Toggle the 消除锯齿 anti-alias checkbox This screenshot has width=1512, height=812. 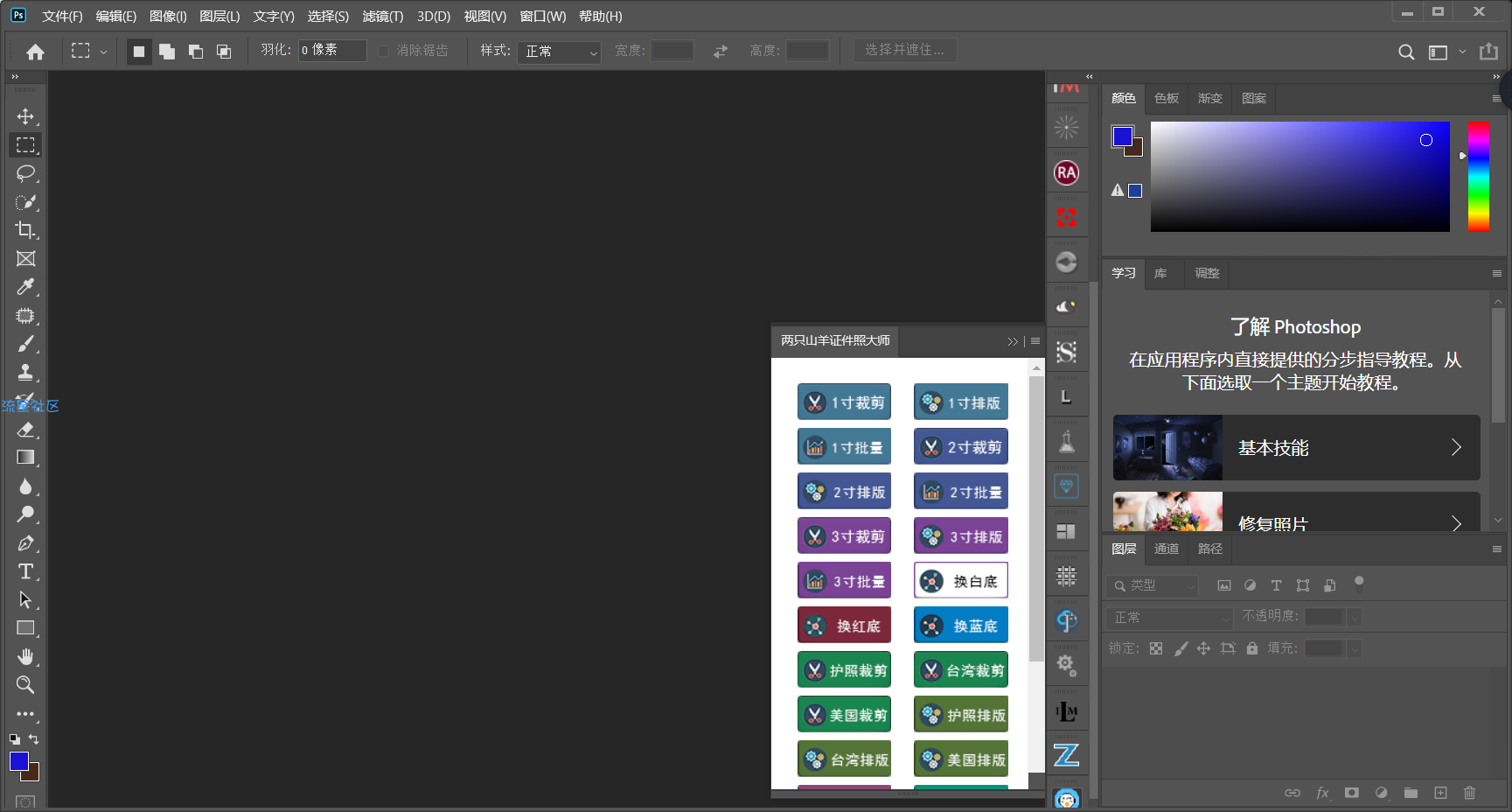click(383, 52)
